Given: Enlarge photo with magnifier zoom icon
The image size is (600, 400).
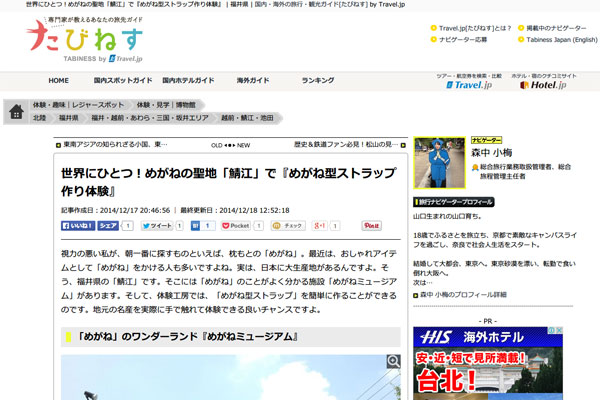Looking at the screenshot, I should (x=393, y=361).
